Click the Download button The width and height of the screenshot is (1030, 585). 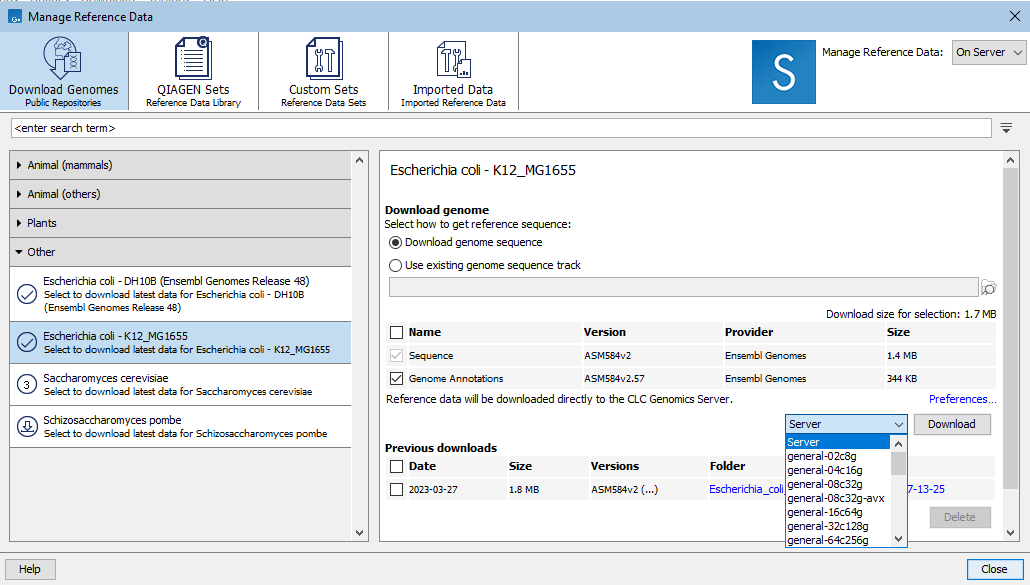click(951, 424)
